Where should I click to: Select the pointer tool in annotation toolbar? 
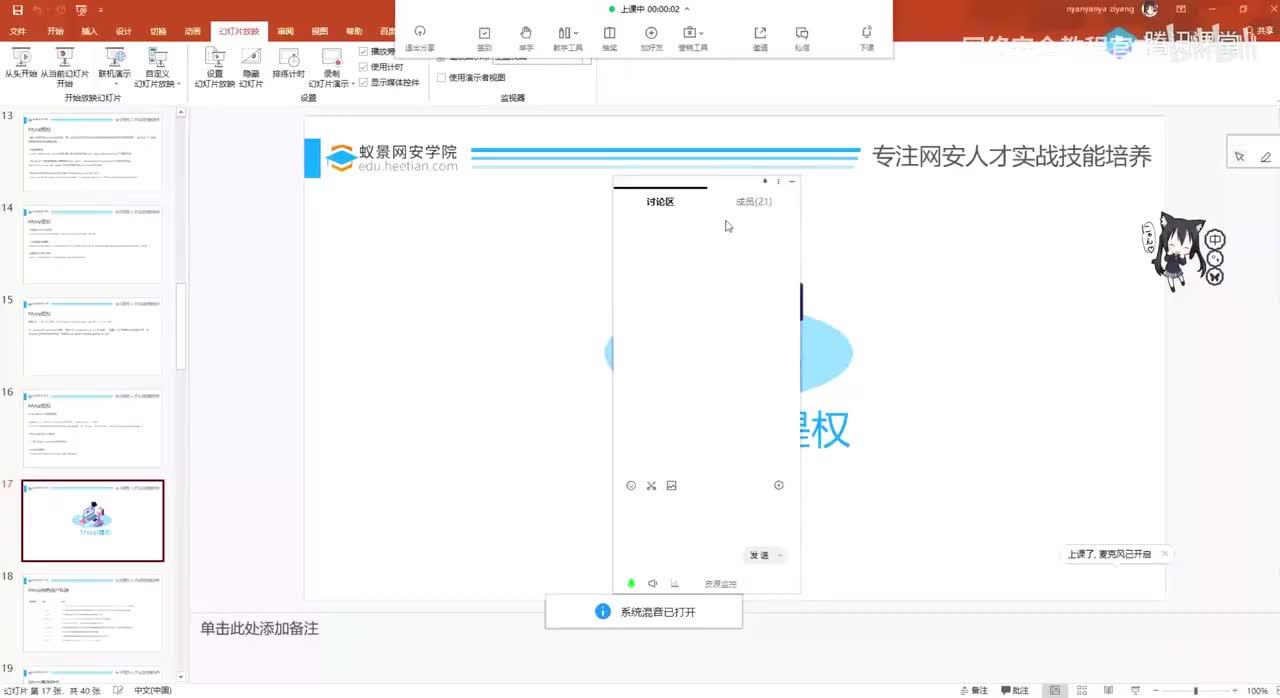coord(1240,157)
